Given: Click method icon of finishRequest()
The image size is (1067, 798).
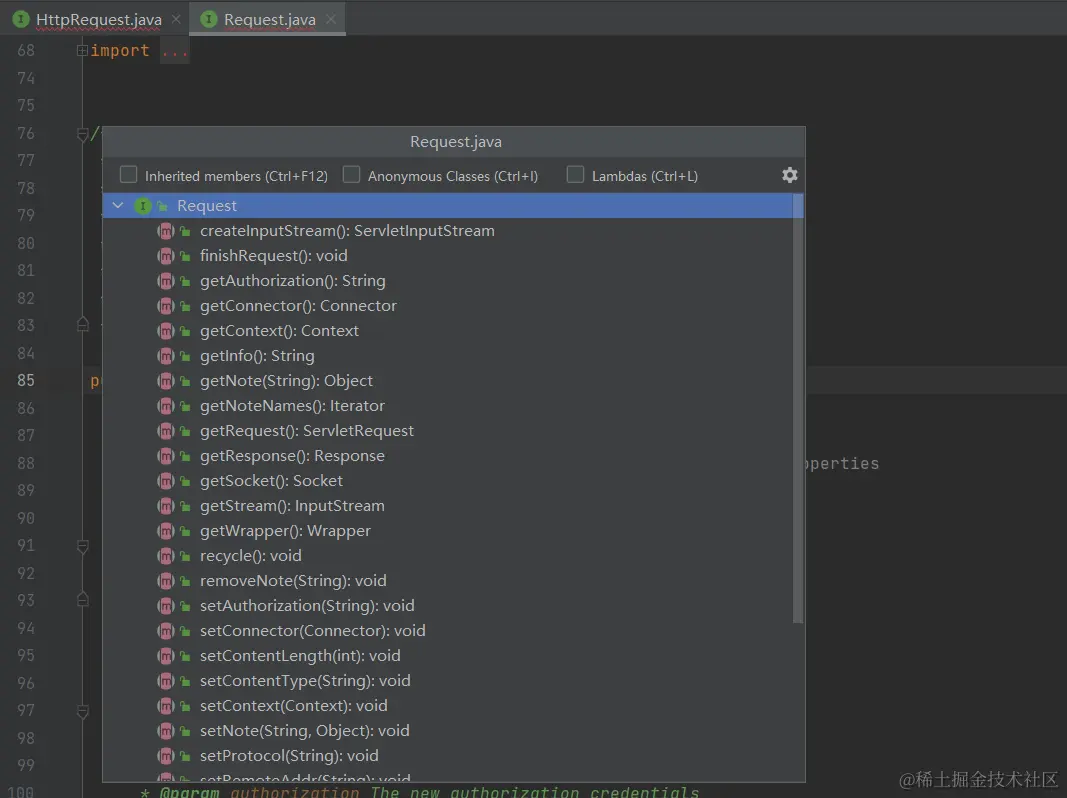Looking at the screenshot, I should 166,256.
